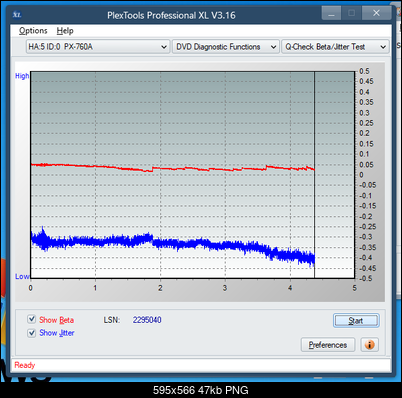Click the PlexTools app icon in title bar
The width and height of the screenshot is (402, 398).
tap(17, 15)
